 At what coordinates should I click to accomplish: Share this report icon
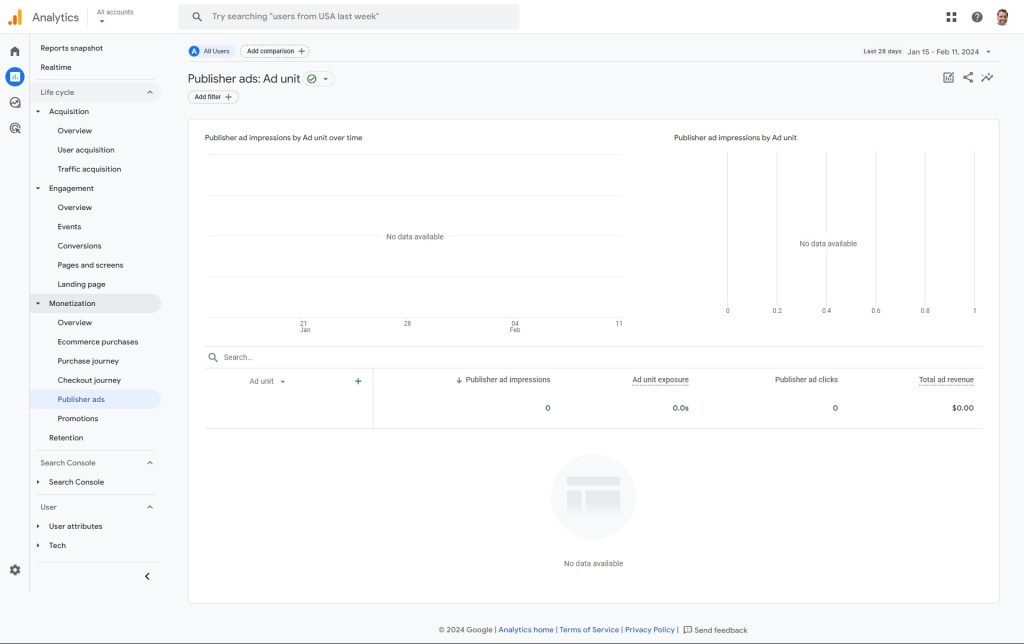click(968, 77)
